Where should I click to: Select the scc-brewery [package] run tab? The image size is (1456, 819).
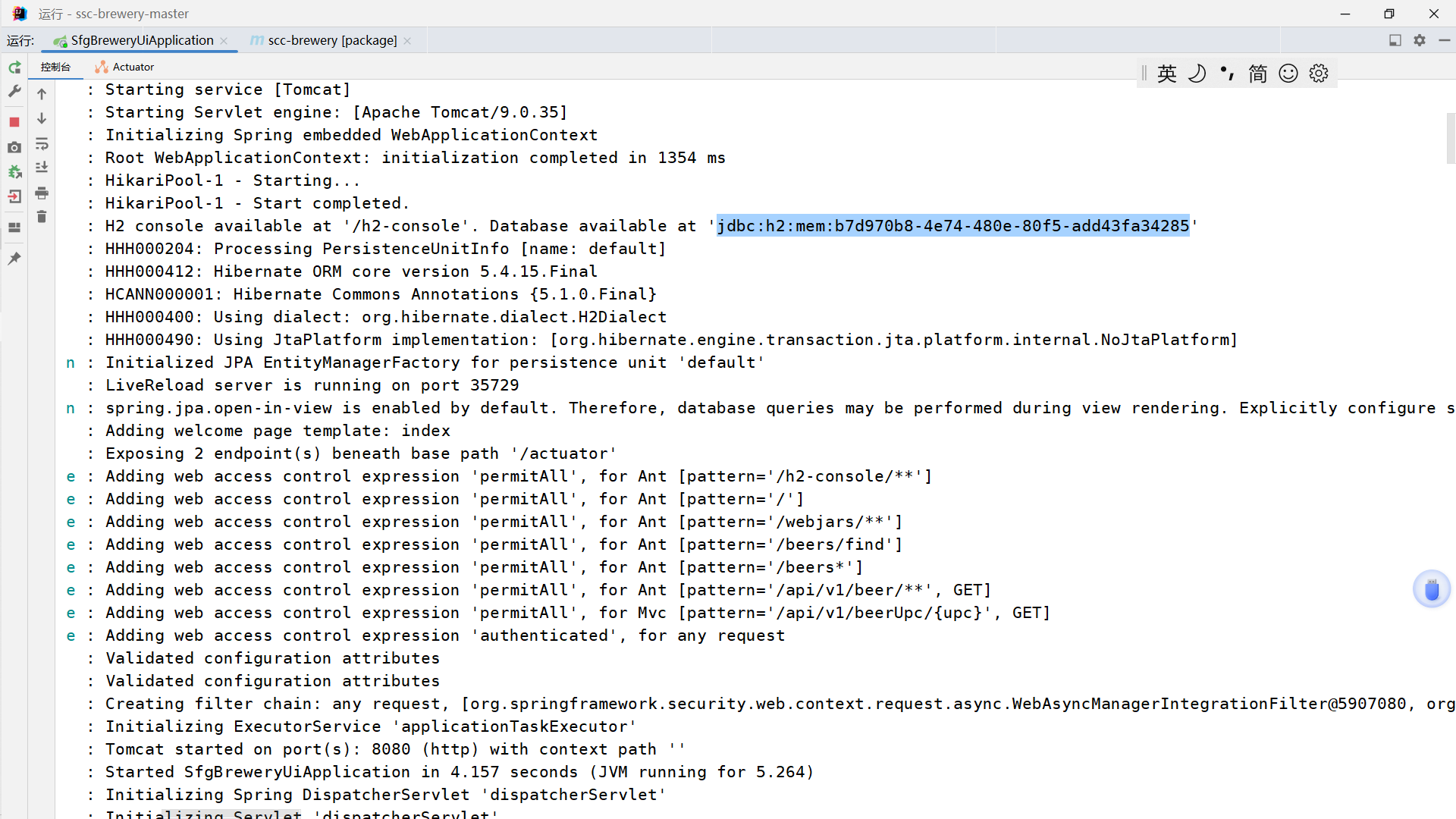[x=332, y=40]
